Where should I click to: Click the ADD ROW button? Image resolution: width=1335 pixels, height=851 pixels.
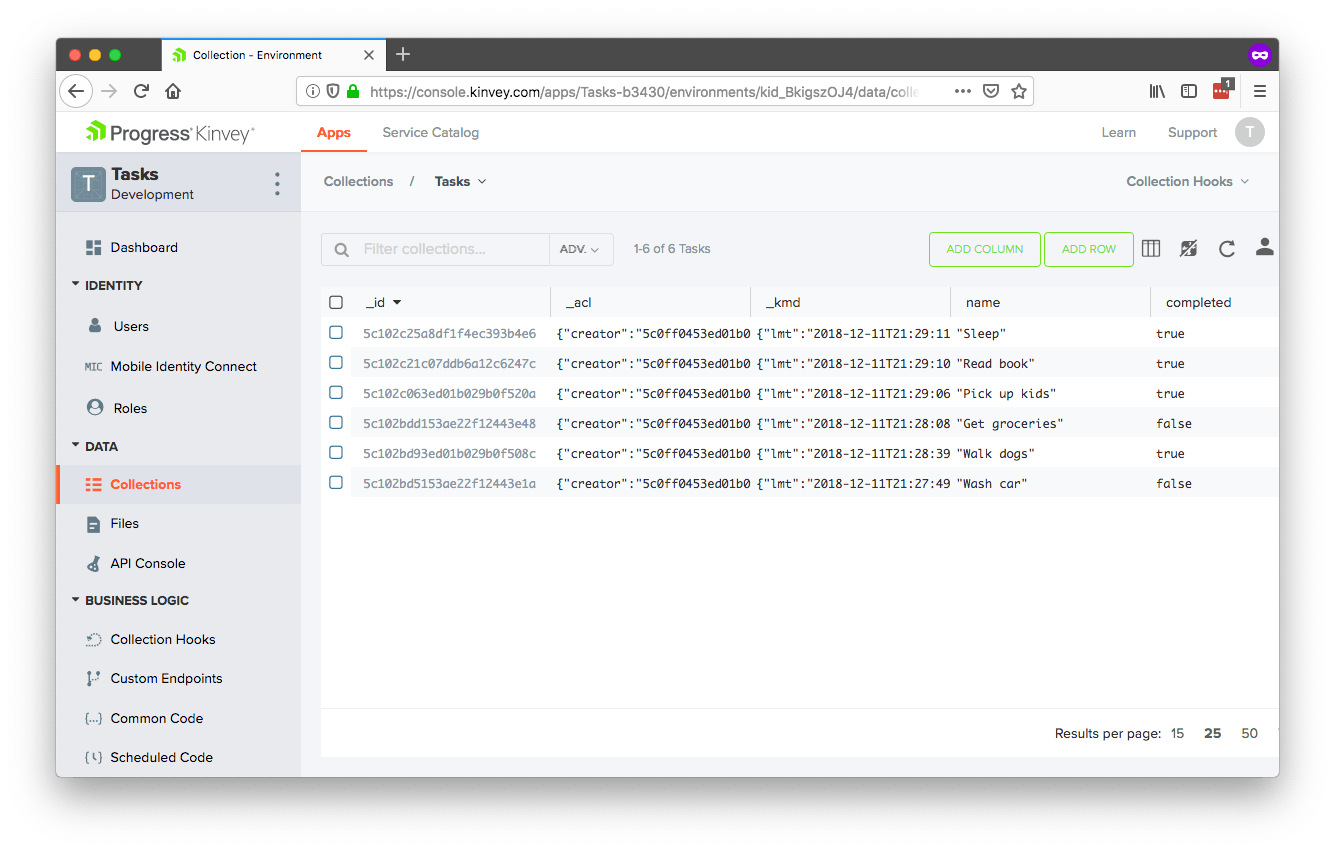click(1088, 249)
